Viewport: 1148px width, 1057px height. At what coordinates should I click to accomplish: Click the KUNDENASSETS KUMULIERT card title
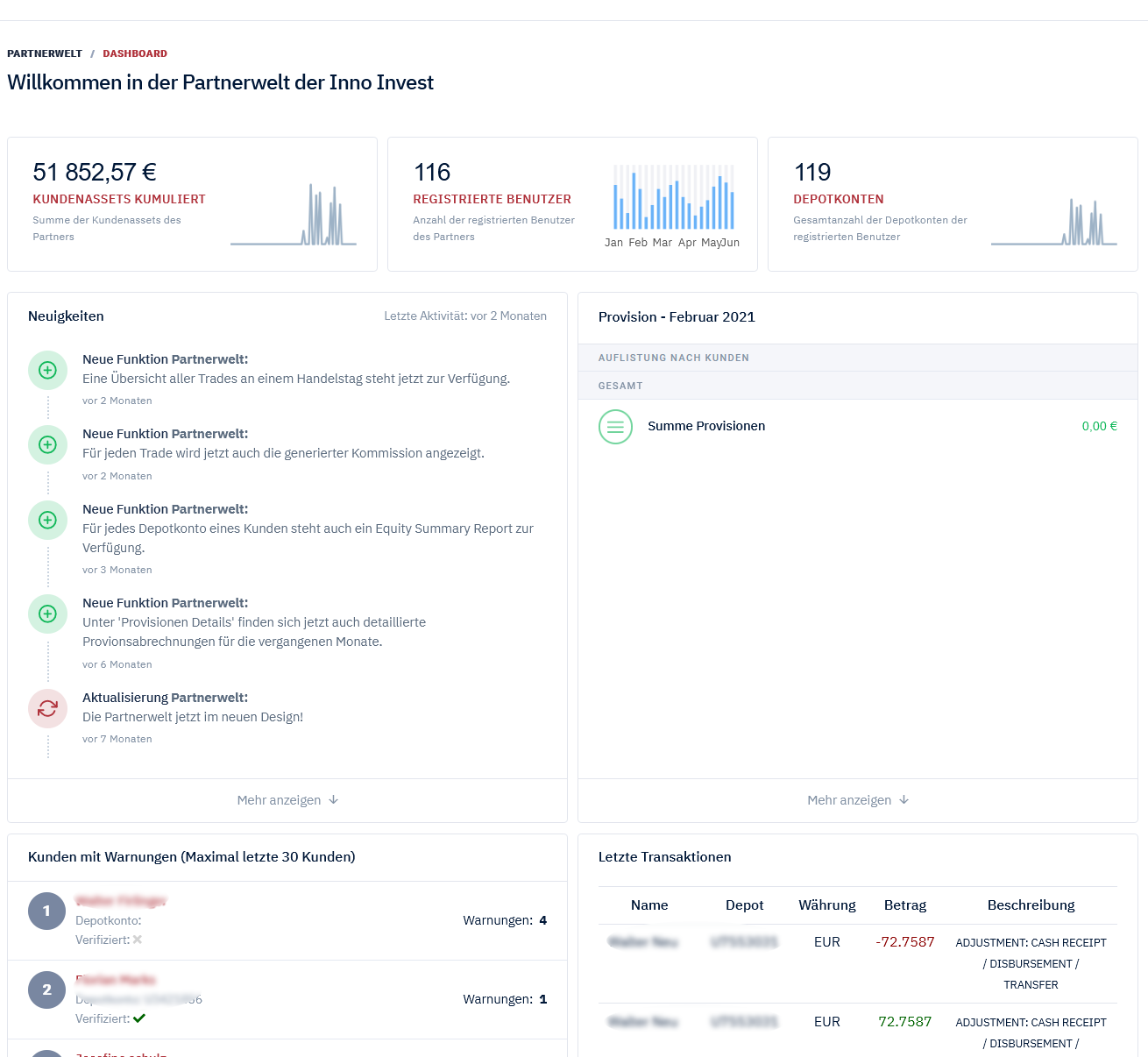point(119,199)
